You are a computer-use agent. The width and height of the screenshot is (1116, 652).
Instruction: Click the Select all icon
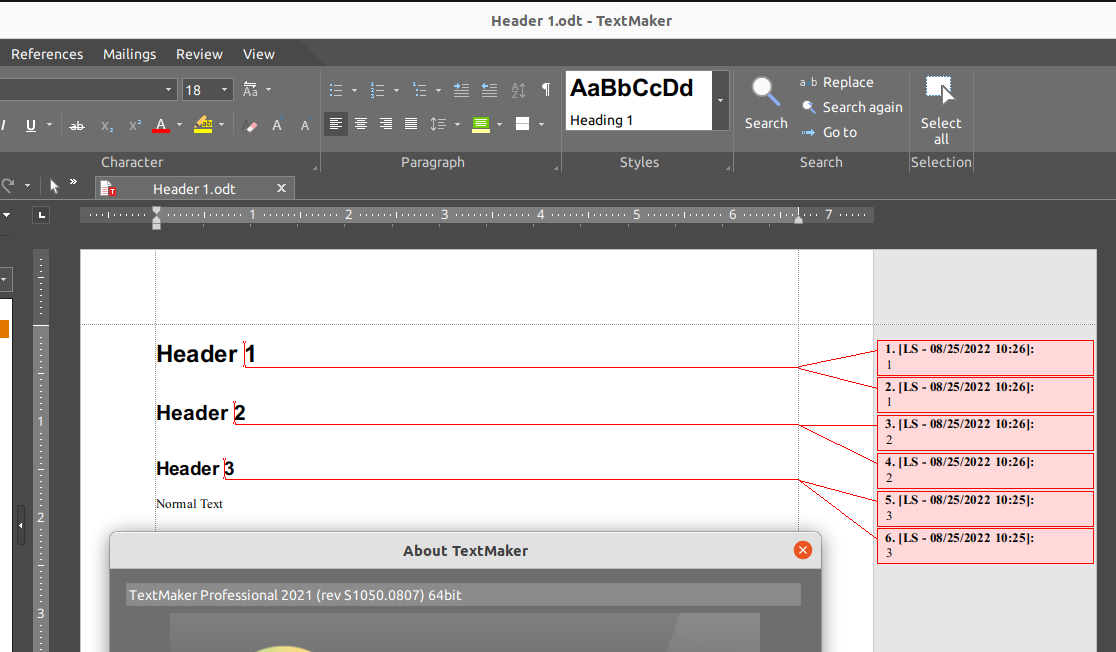940,91
